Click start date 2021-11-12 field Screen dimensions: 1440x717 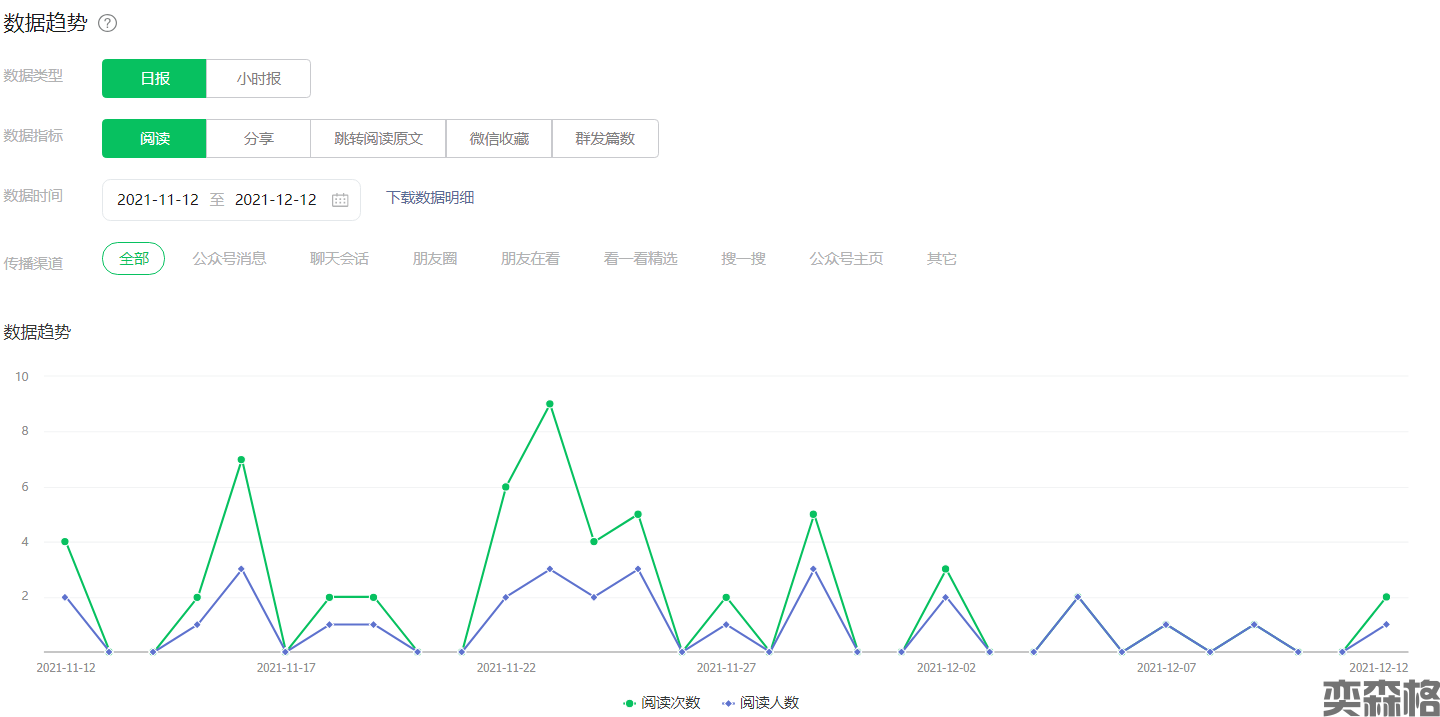pos(158,200)
